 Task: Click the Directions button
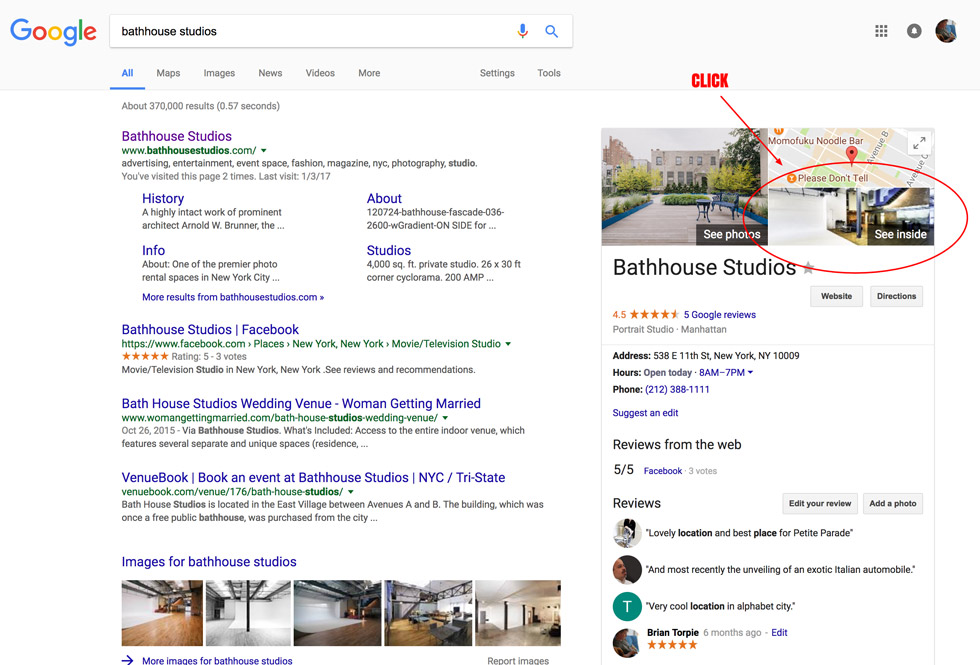pyautogui.click(x=896, y=296)
